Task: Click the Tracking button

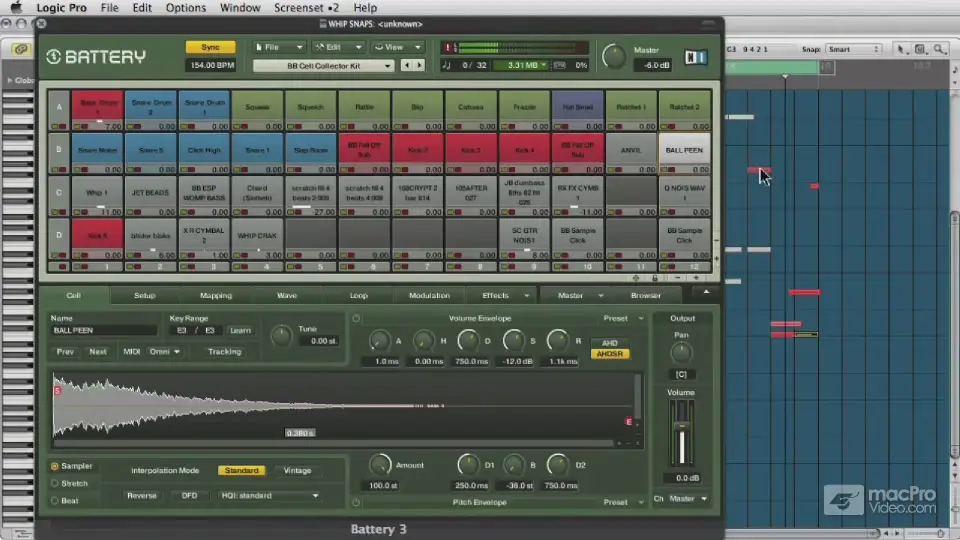Action: tap(224, 352)
